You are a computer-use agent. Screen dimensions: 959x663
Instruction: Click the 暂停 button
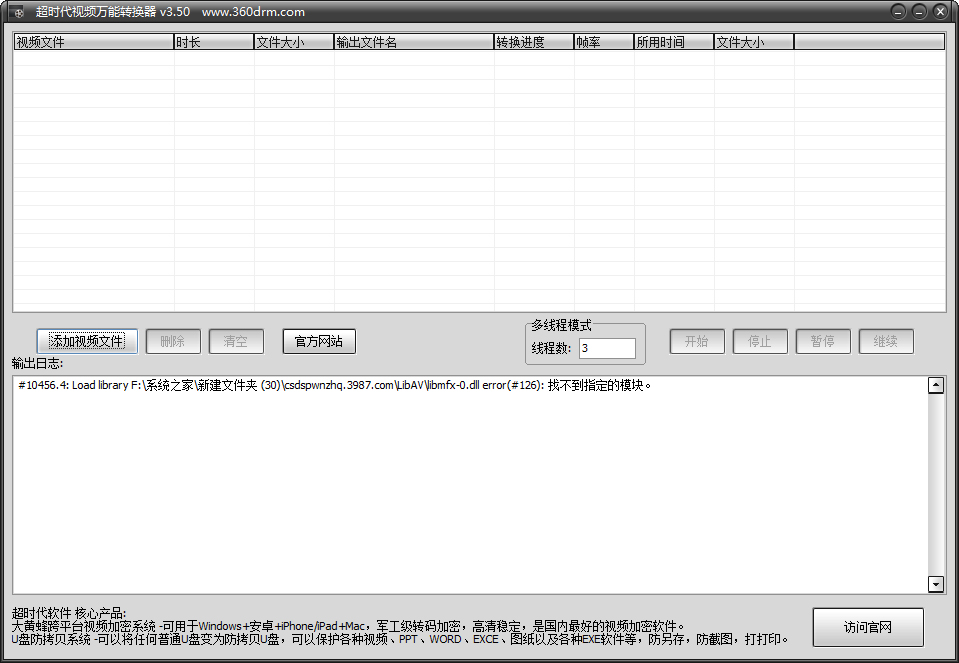pyautogui.click(x=823, y=341)
